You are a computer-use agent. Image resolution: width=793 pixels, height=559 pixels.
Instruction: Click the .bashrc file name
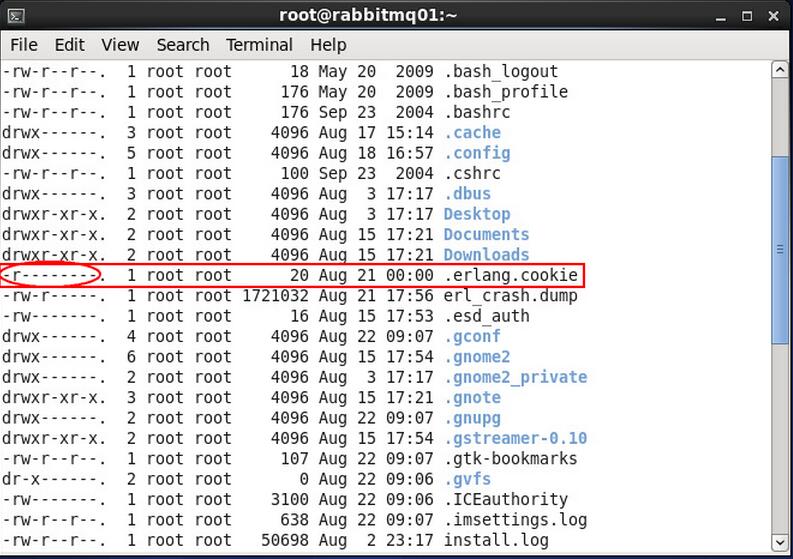(x=476, y=112)
